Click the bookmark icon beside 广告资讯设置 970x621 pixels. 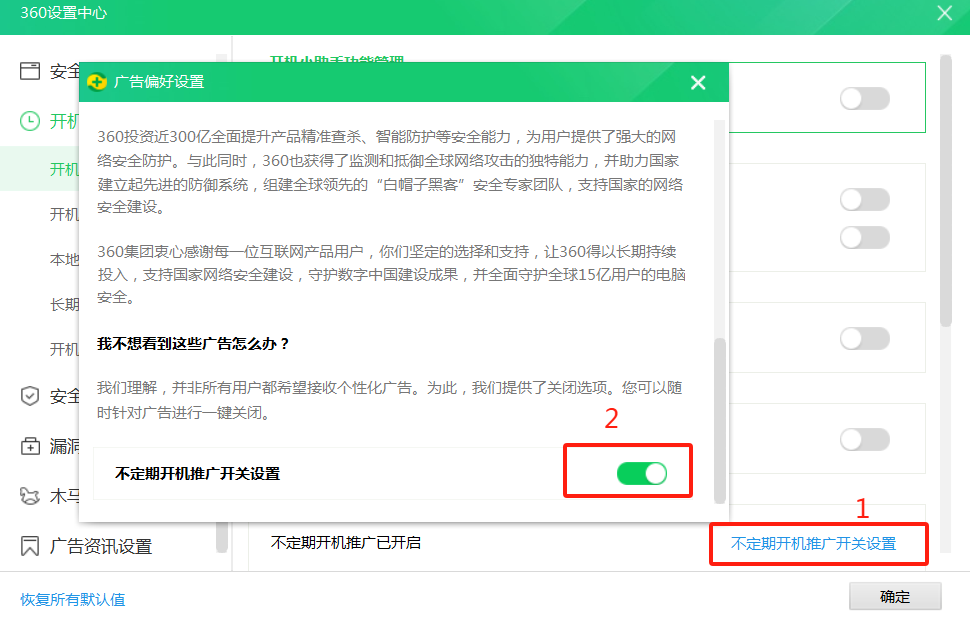[x=30, y=546]
